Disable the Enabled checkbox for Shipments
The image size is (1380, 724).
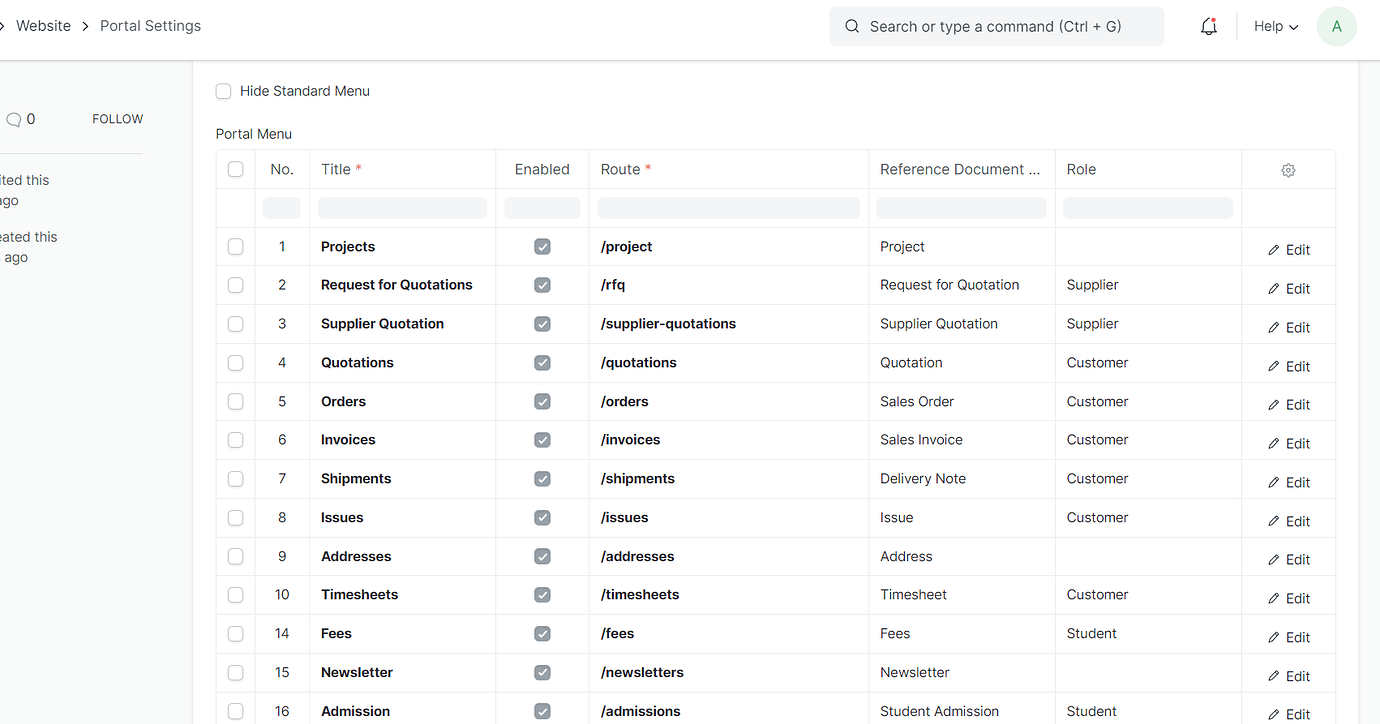(542, 478)
